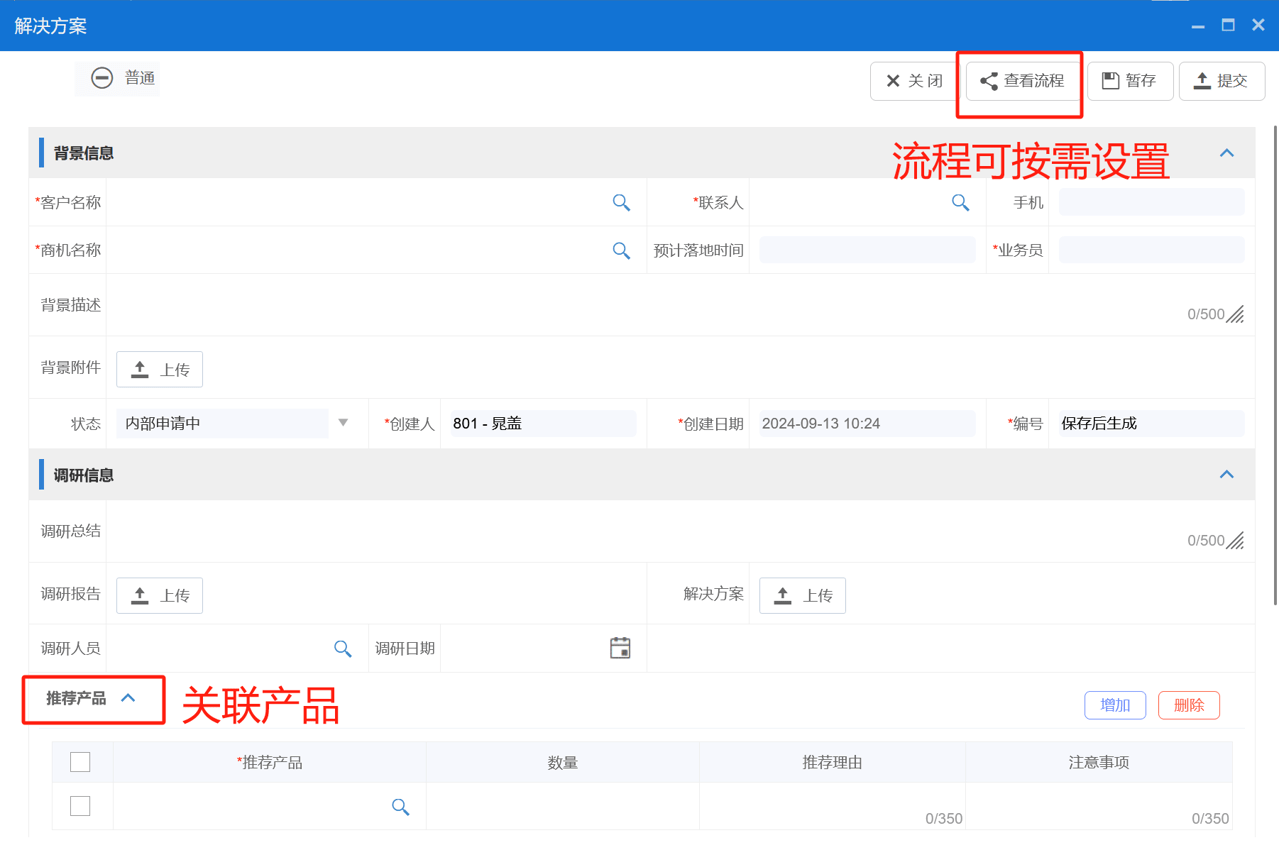The image size is (1279, 850).
Task: Toggle the 普通 priority selector
Action: pyautogui.click(x=117, y=78)
